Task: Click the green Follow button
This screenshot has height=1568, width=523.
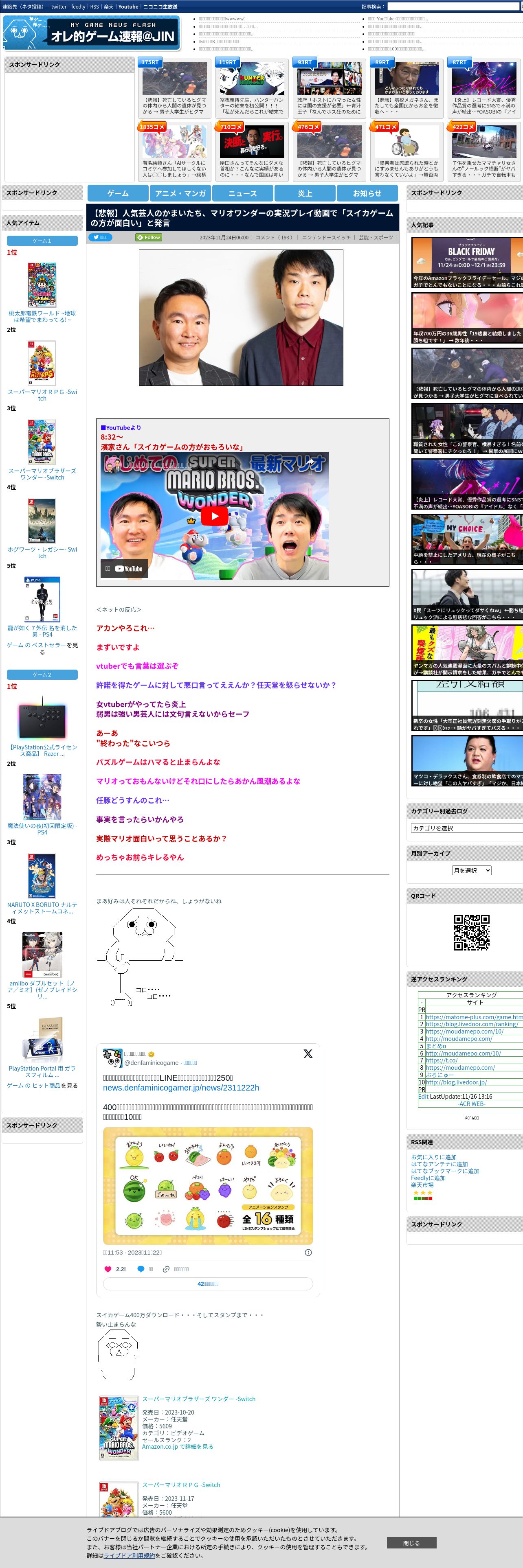Action: (x=149, y=237)
